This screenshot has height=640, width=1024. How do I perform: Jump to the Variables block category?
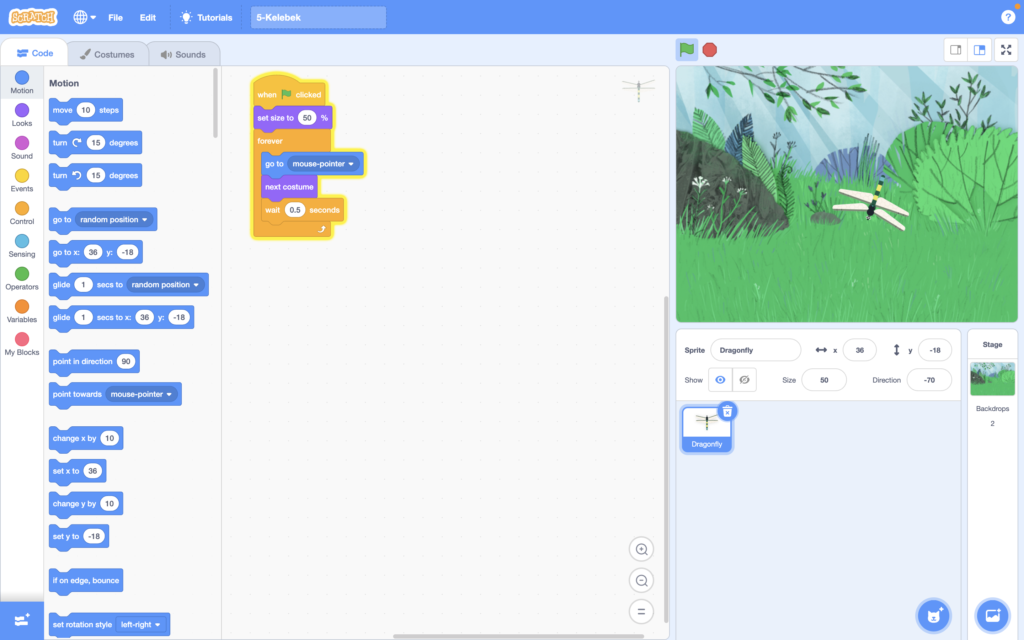tap(22, 312)
